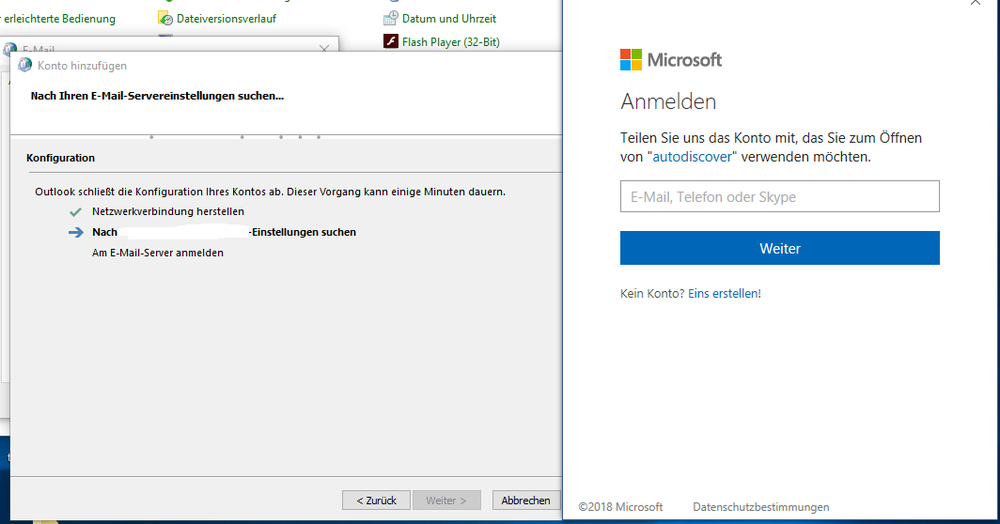Click the greyed-out Weiter > wizard button

tap(447, 500)
